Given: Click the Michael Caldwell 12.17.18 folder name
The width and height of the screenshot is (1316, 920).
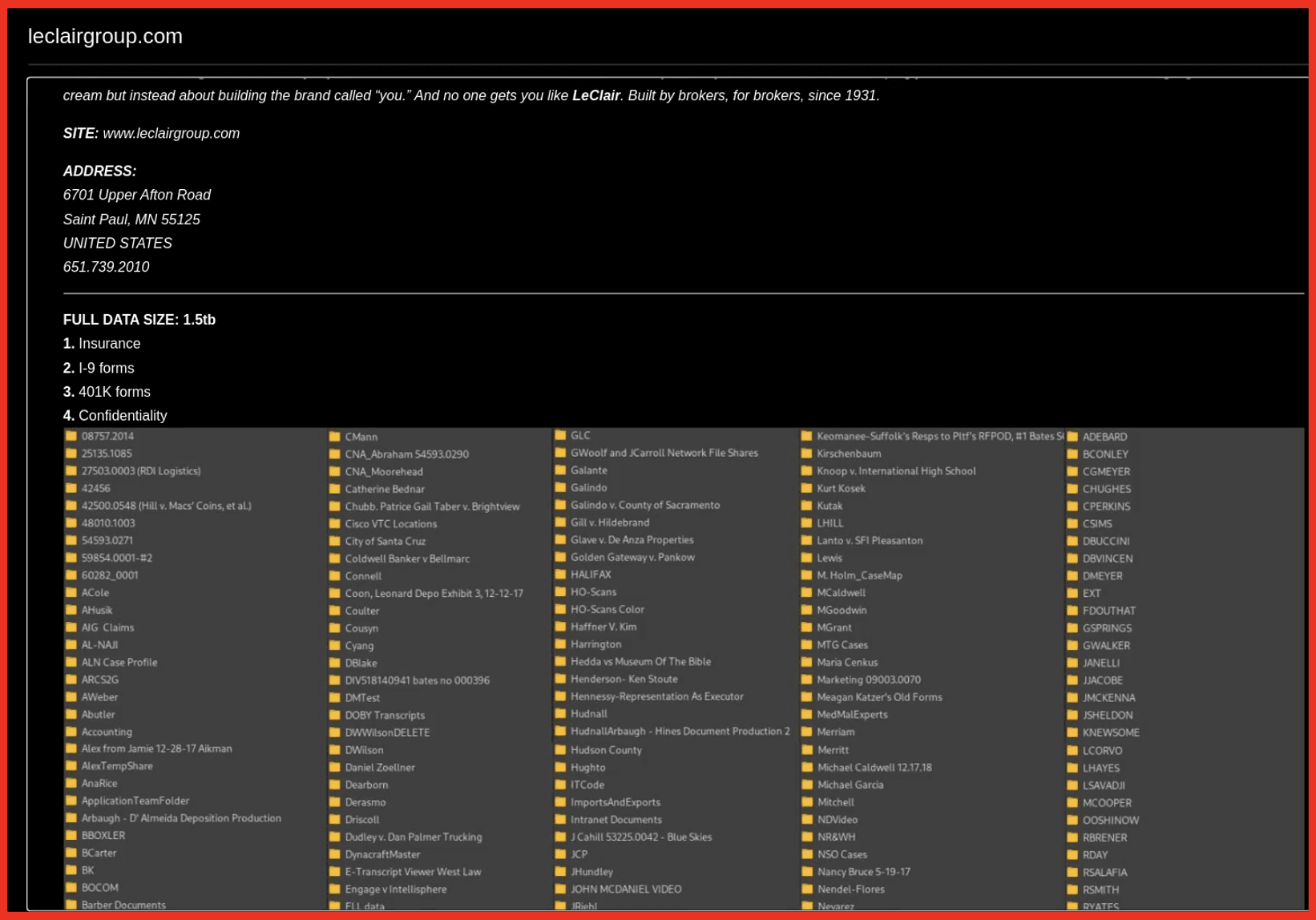Looking at the screenshot, I should [x=874, y=767].
